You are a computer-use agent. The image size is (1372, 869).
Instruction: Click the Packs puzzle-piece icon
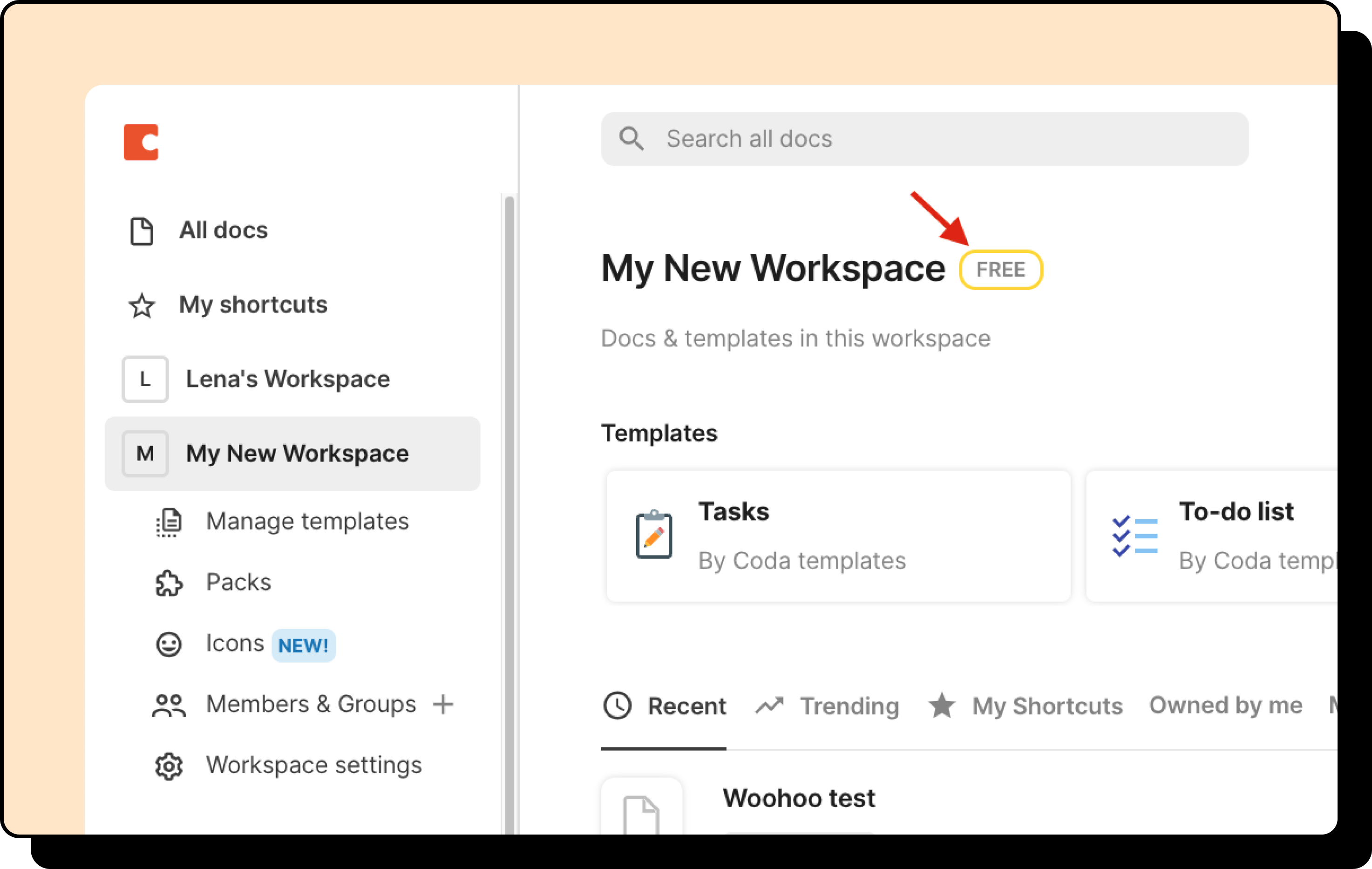point(169,583)
